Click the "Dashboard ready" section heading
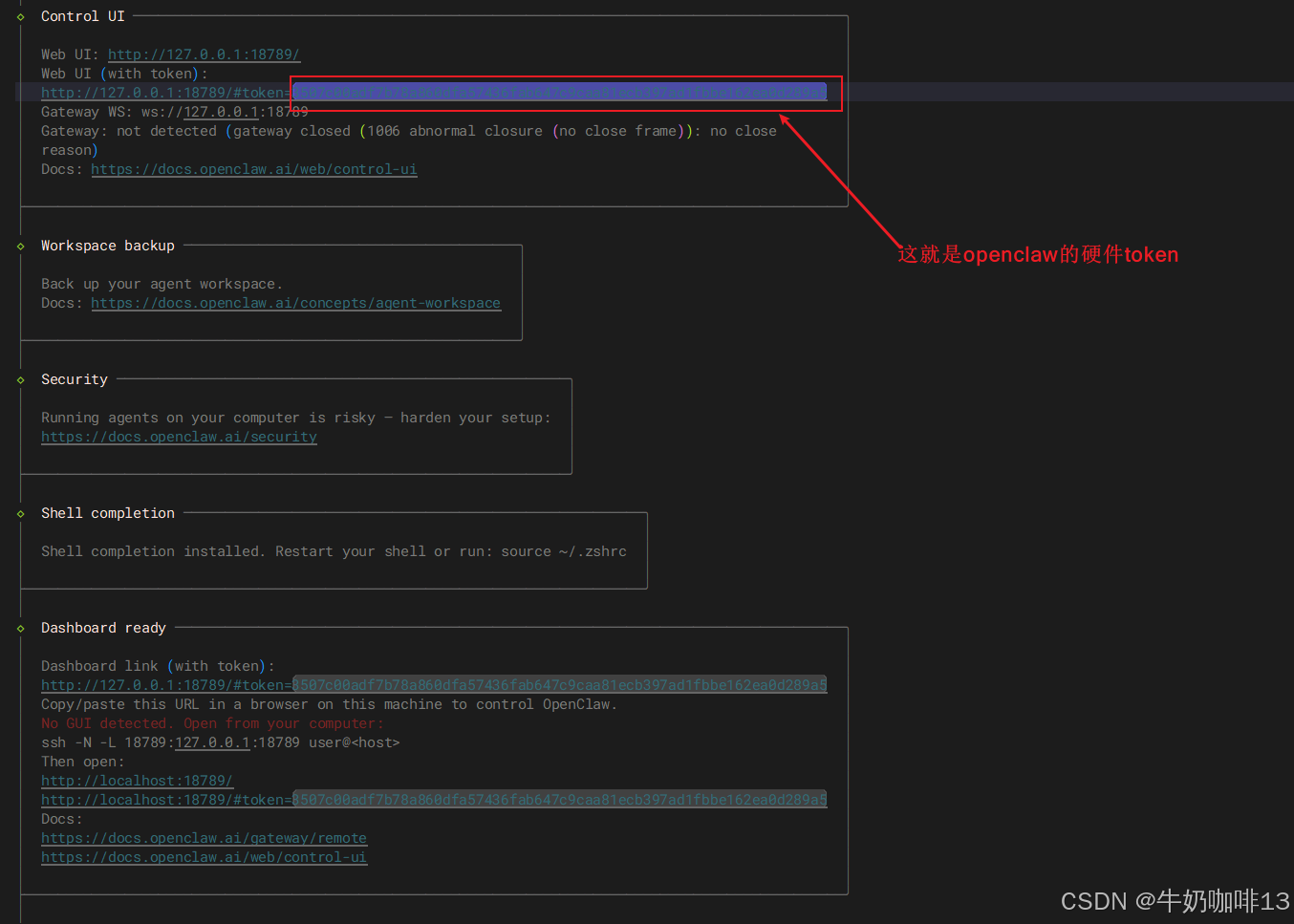Image resolution: width=1294 pixels, height=924 pixels. (x=103, y=628)
